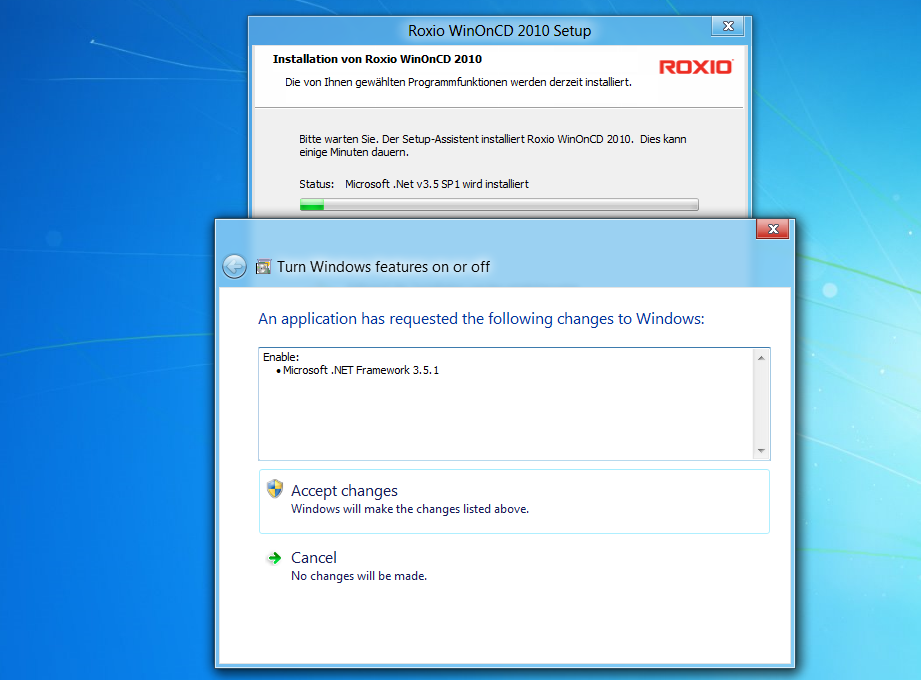The image size is (921, 680).
Task: Close the Roxio WinOnCD 2010 Setup window
Action: click(x=728, y=26)
